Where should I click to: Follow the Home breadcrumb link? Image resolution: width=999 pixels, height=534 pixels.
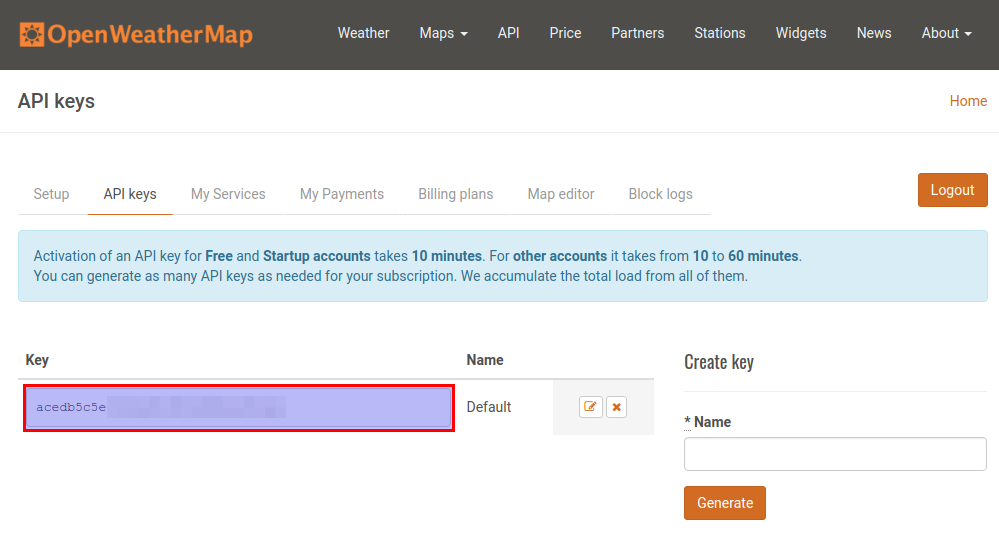click(968, 101)
